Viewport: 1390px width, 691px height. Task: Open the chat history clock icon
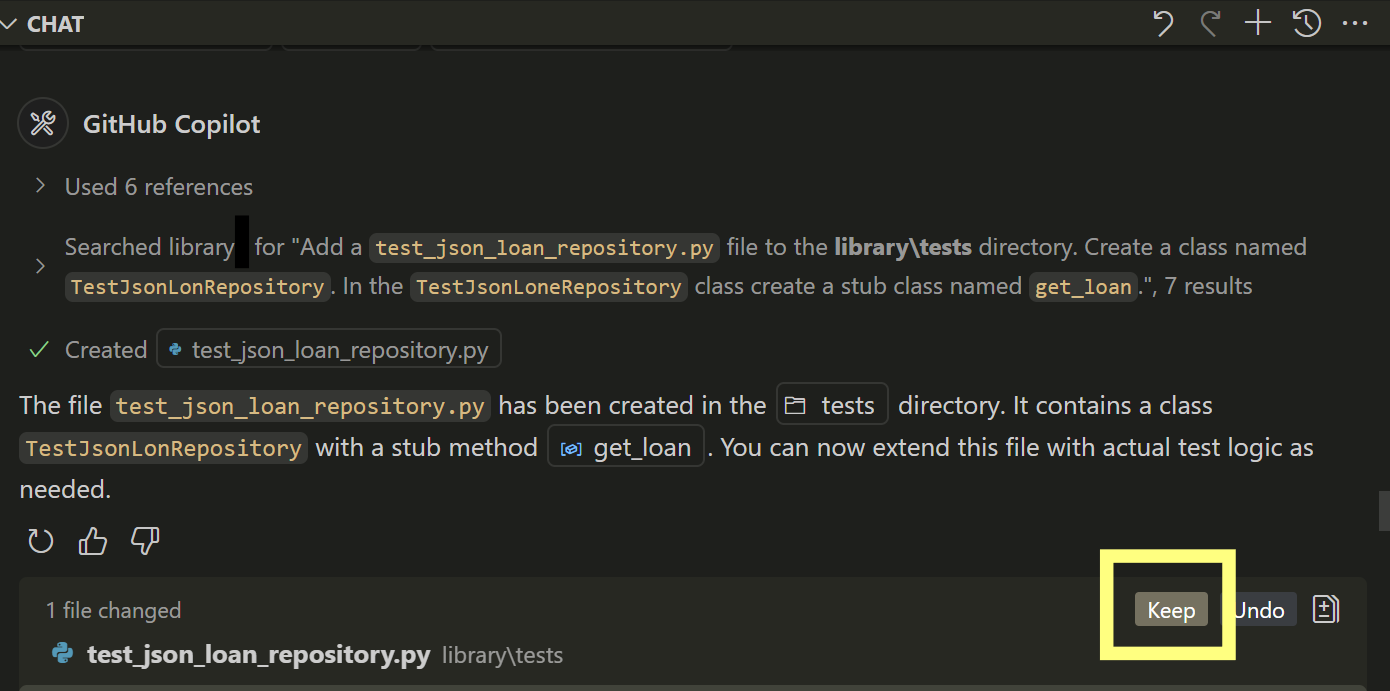click(x=1307, y=23)
